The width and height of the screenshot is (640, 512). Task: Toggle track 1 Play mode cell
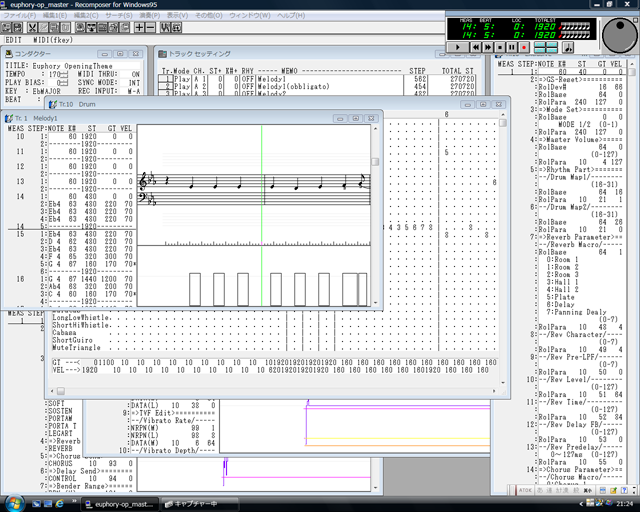tap(182, 79)
